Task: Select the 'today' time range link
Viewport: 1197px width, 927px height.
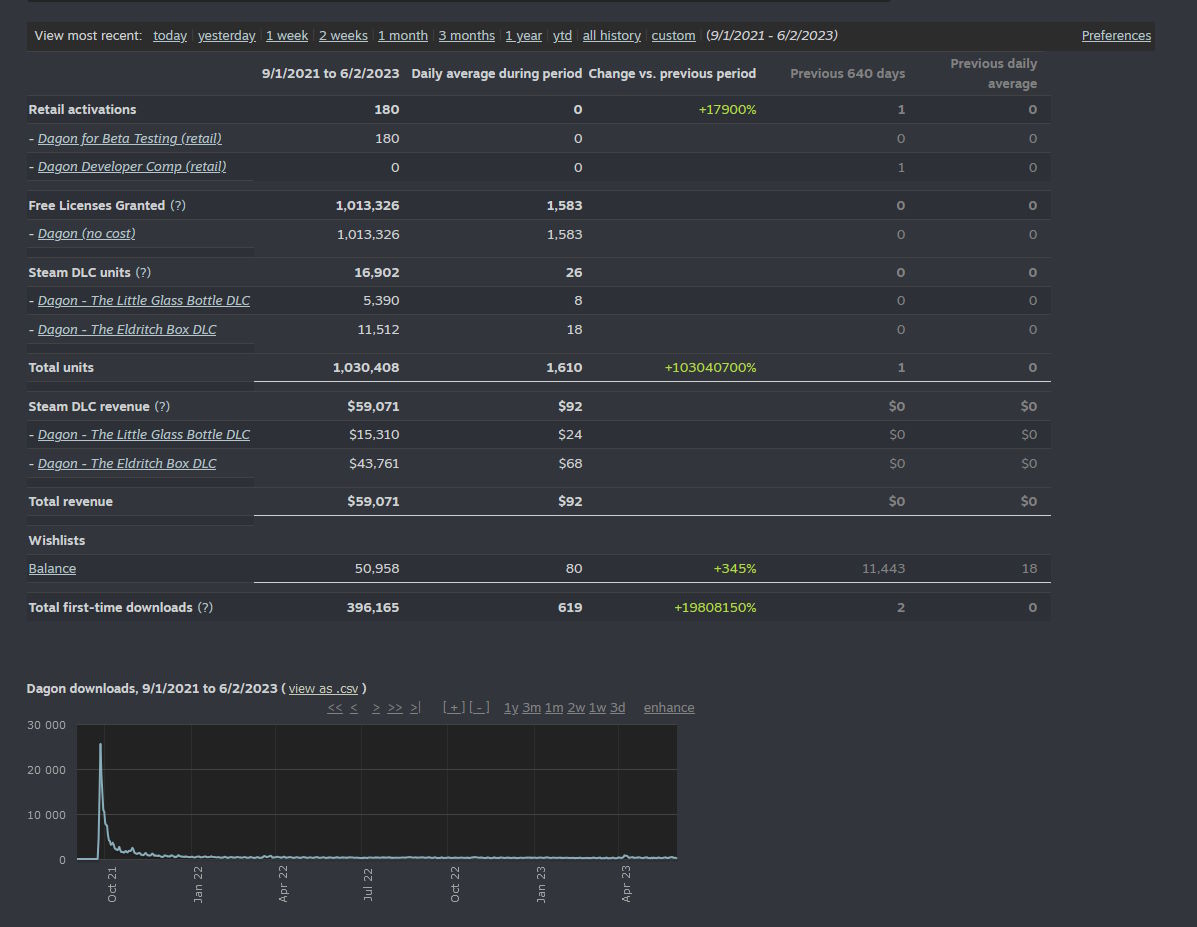Action: pyautogui.click(x=169, y=36)
